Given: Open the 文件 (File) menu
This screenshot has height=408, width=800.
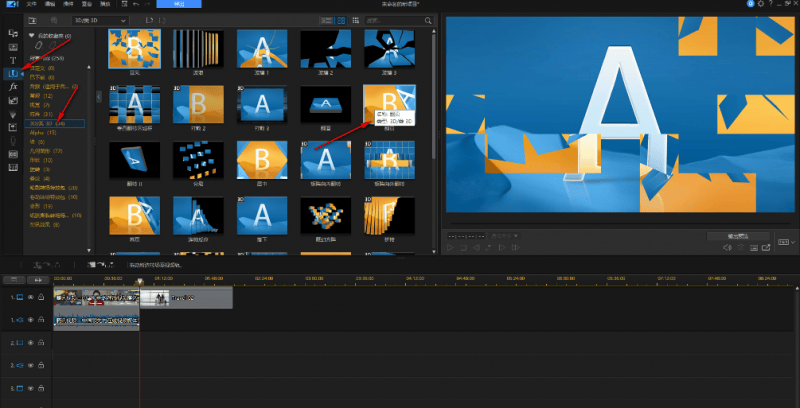Looking at the screenshot, I should pyautogui.click(x=32, y=5).
